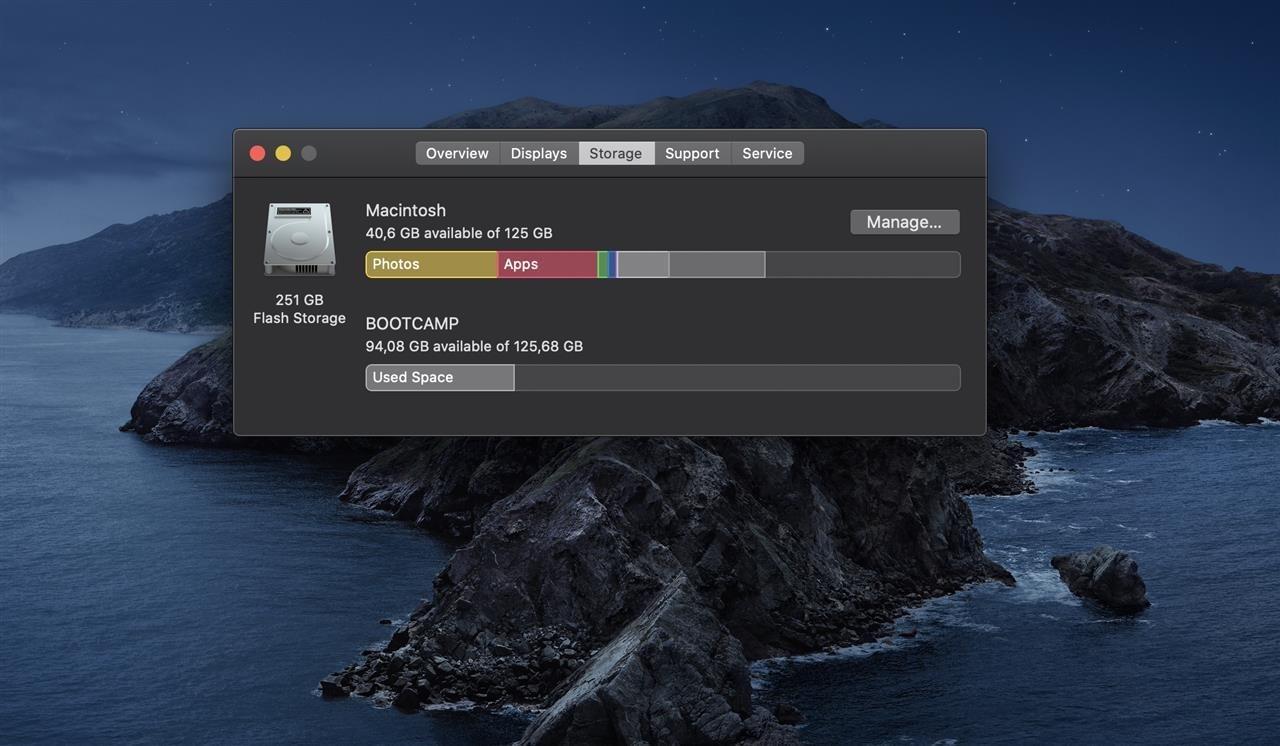The image size is (1280, 746).
Task: Select the yellow Photos storage segment
Action: (x=432, y=264)
